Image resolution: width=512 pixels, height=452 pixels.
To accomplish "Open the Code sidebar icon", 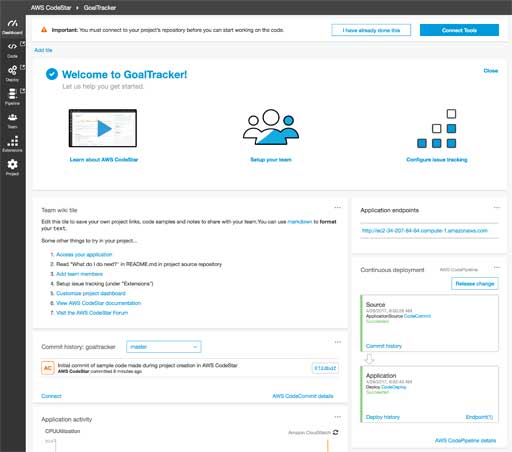I will [x=12, y=50].
